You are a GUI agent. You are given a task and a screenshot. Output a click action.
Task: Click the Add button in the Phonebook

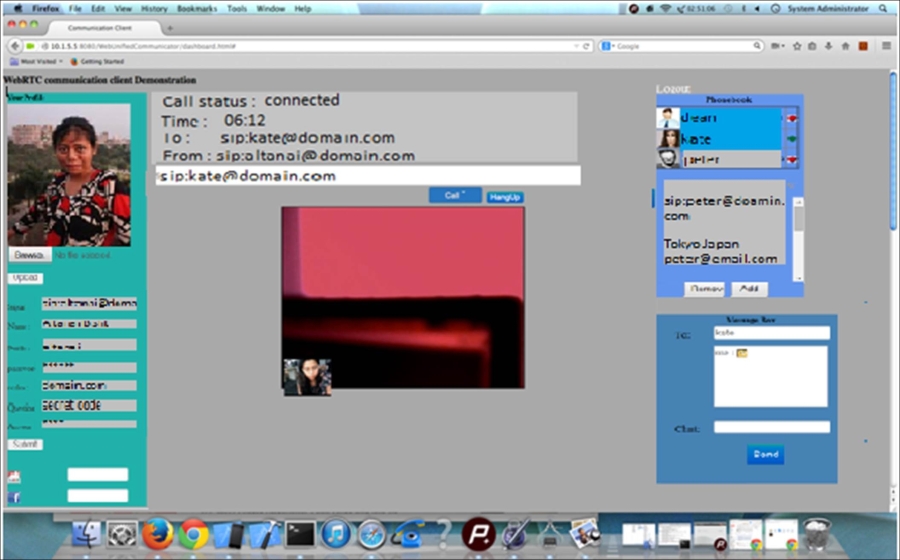coord(749,289)
